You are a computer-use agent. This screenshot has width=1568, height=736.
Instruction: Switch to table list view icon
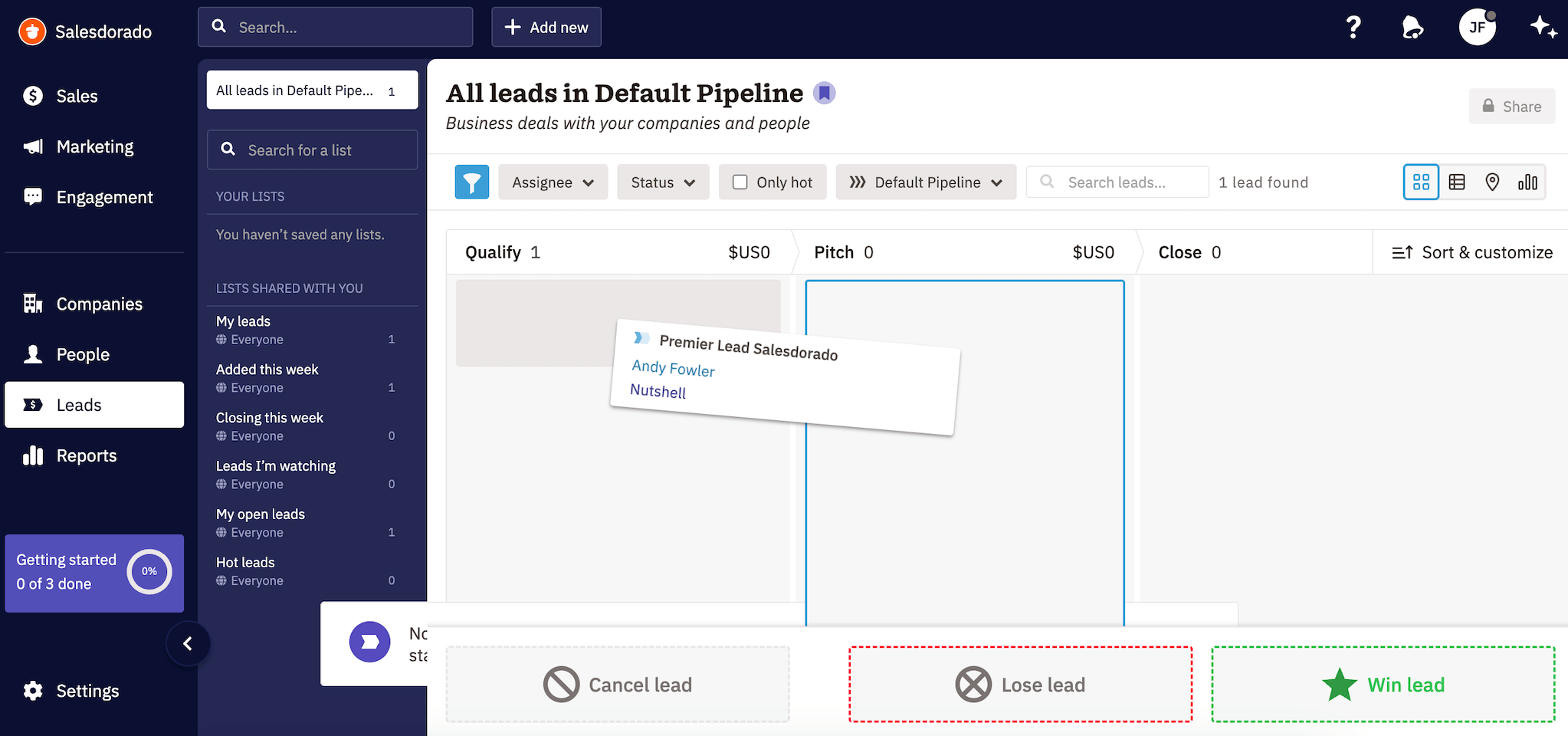tap(1457, 182)
